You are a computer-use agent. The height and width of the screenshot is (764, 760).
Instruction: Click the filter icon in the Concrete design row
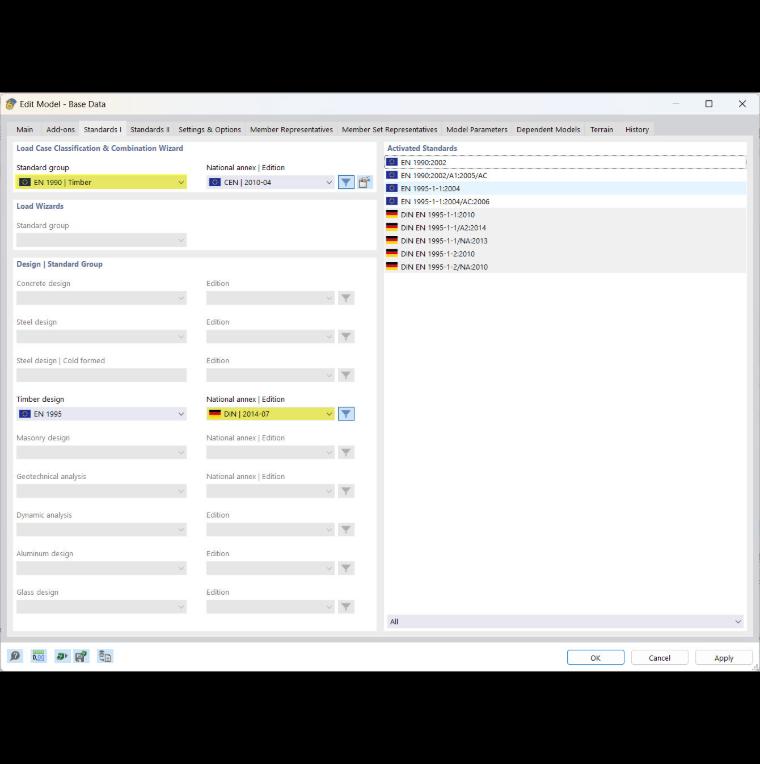click(346, 298)
